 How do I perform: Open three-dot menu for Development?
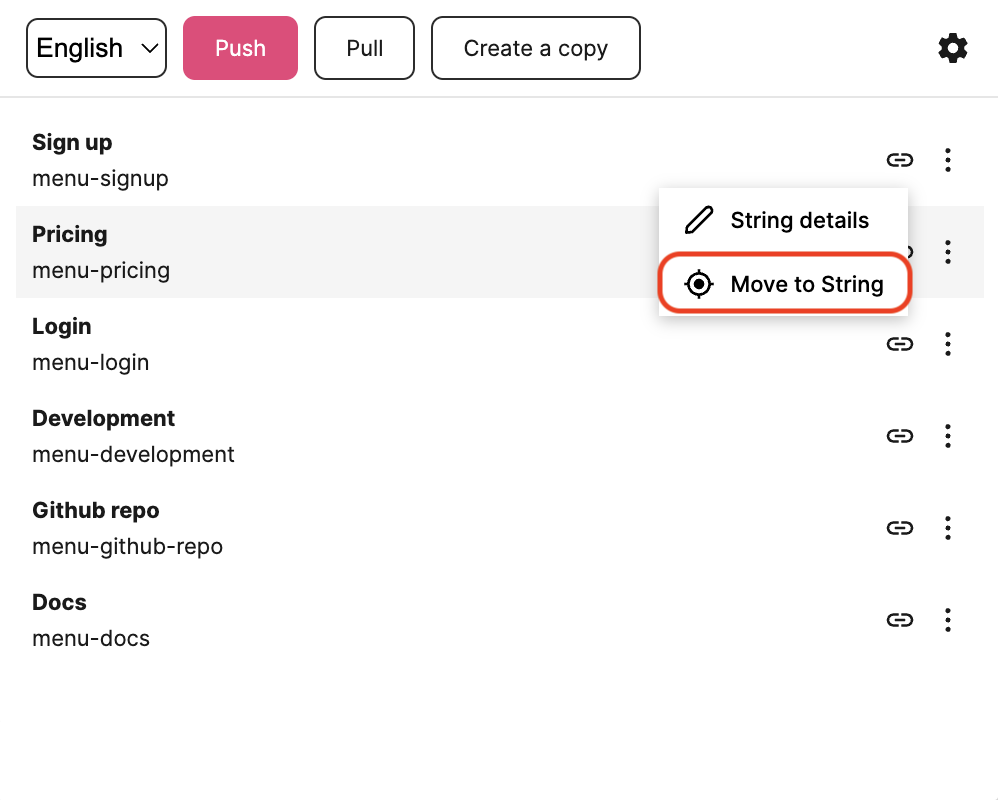click(x=948, y=436)
